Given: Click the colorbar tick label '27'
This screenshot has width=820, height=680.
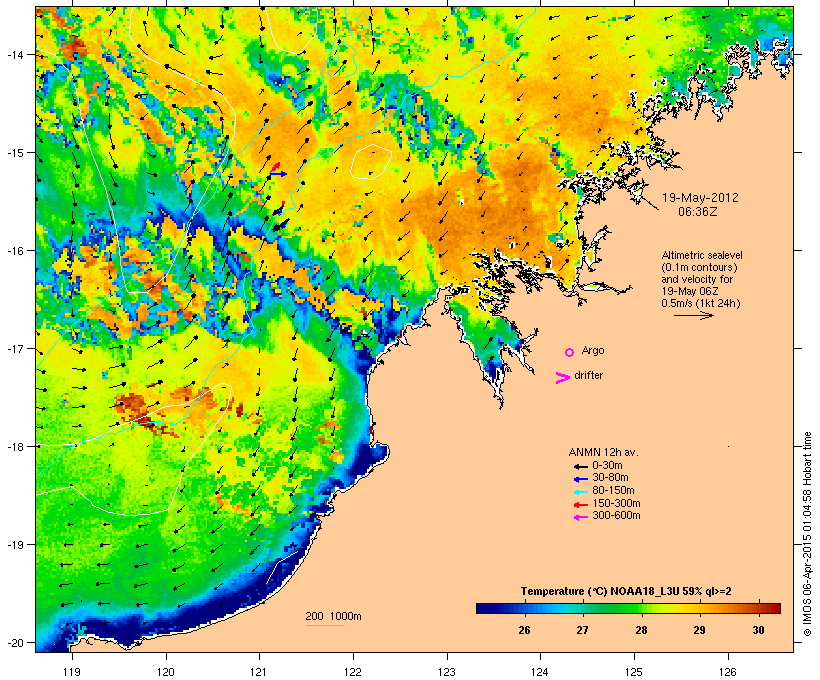Looking at the screenshot, I should click(583, 630).
